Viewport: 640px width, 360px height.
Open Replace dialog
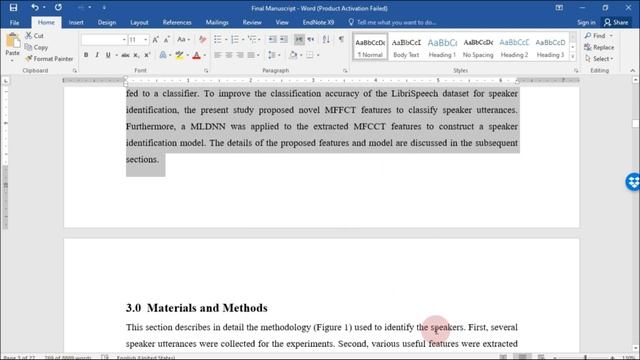pyautogui.click(x=599, y=47)
